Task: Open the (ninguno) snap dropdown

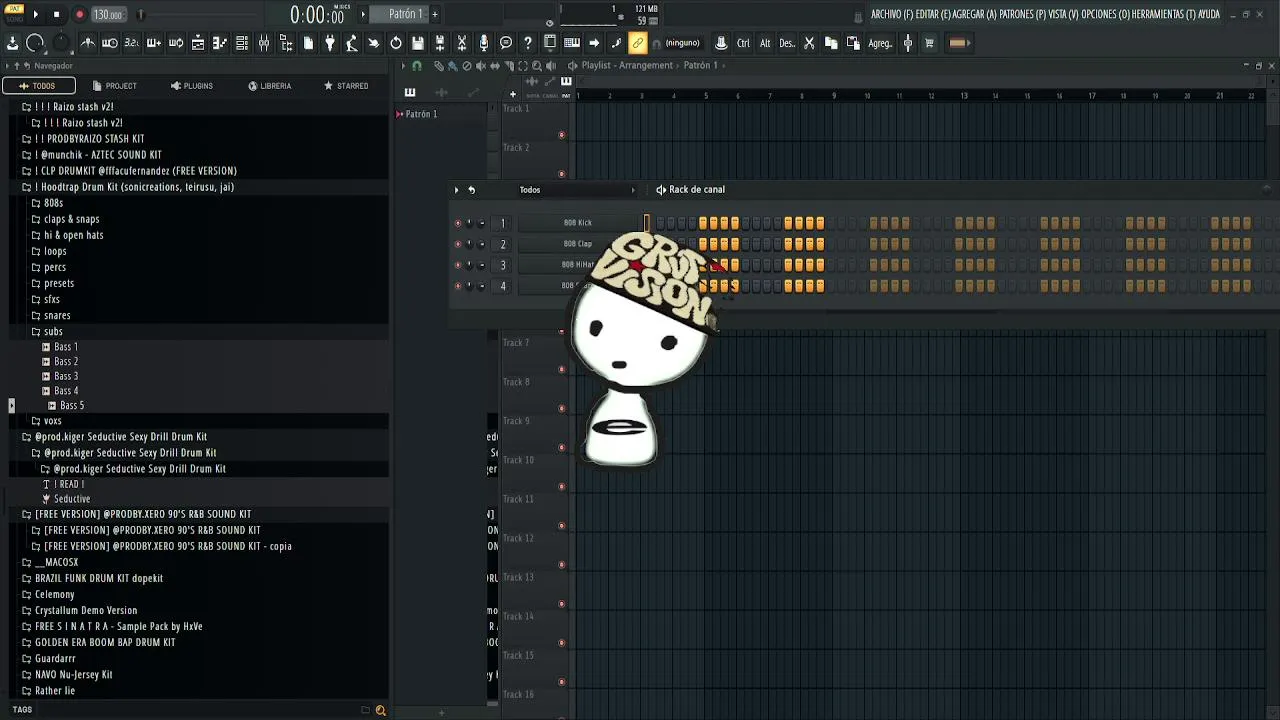Action: [682, 43]
